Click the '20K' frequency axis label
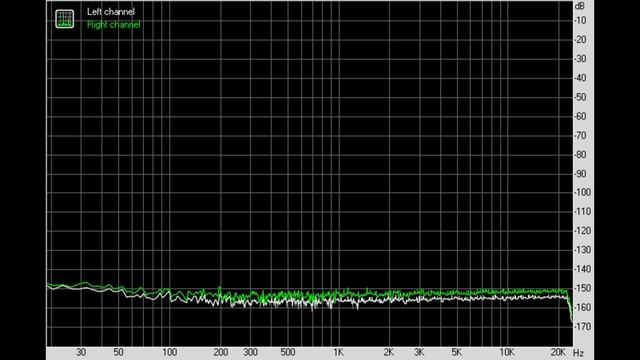This screenshot has width=640, height=360. click(x=558, y=352)
